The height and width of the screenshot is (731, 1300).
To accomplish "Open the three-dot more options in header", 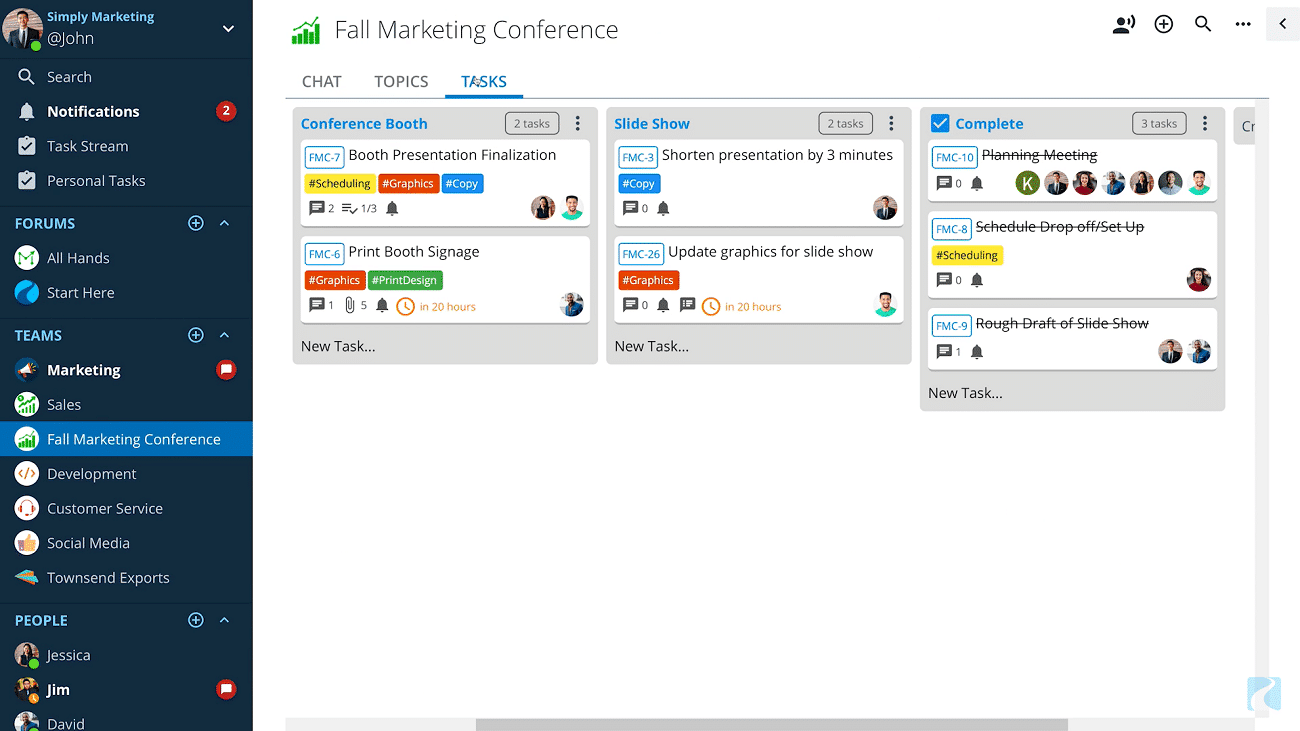I will click(x=1243, y=25).
